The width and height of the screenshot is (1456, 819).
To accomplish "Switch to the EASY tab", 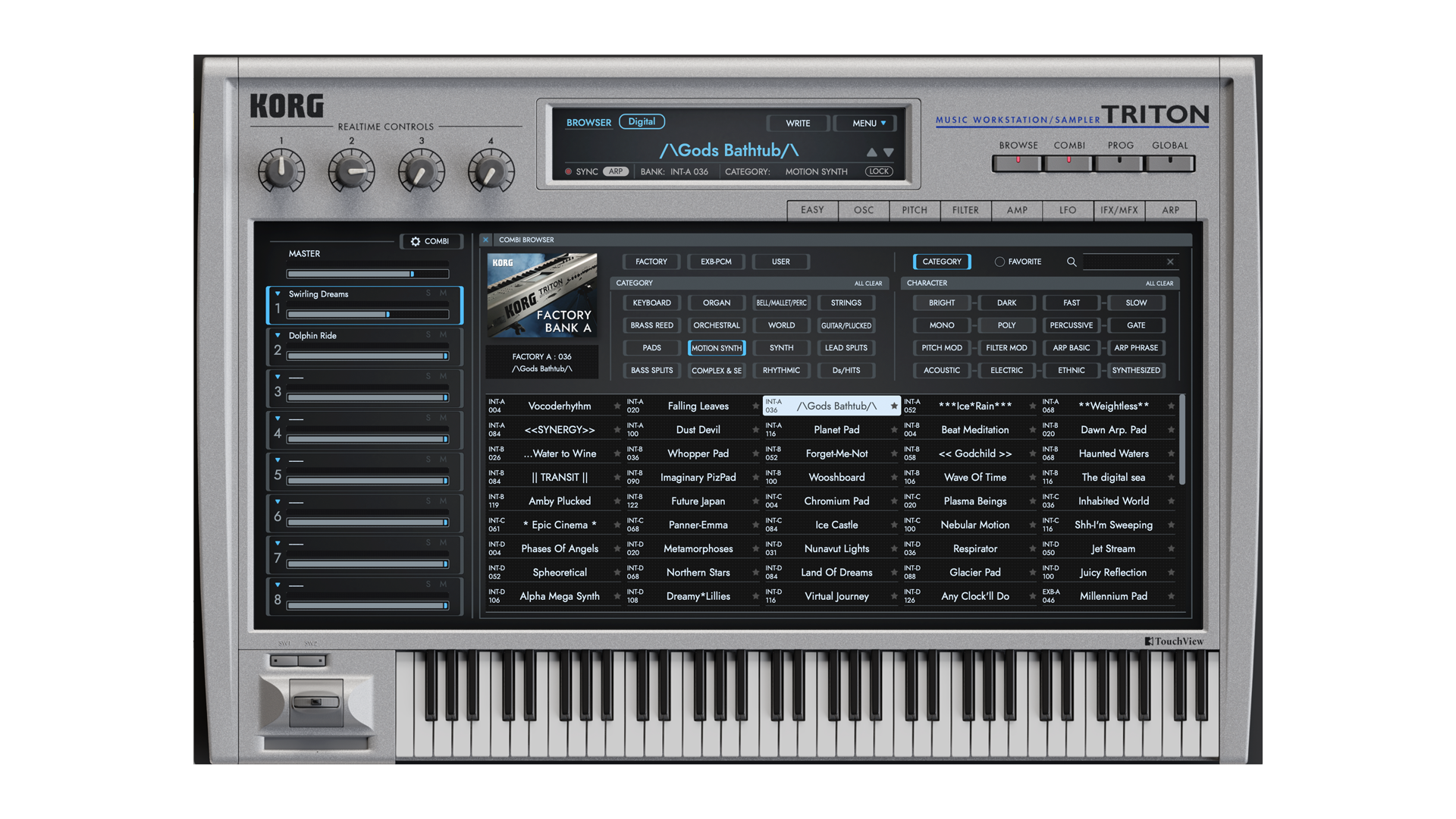I will (812, 210).
